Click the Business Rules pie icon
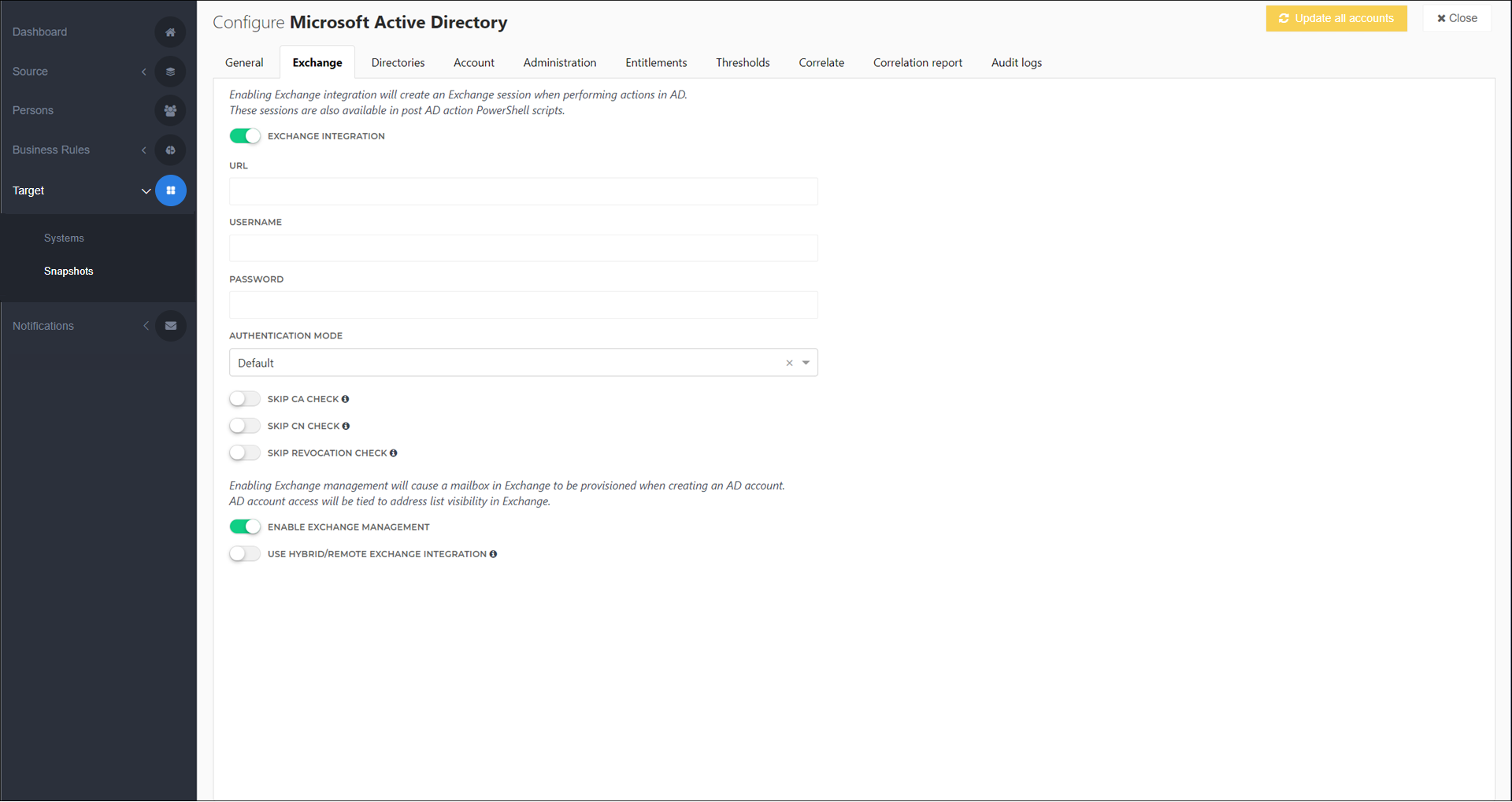This screenshot has width=1512, height=802. (170, 150)
